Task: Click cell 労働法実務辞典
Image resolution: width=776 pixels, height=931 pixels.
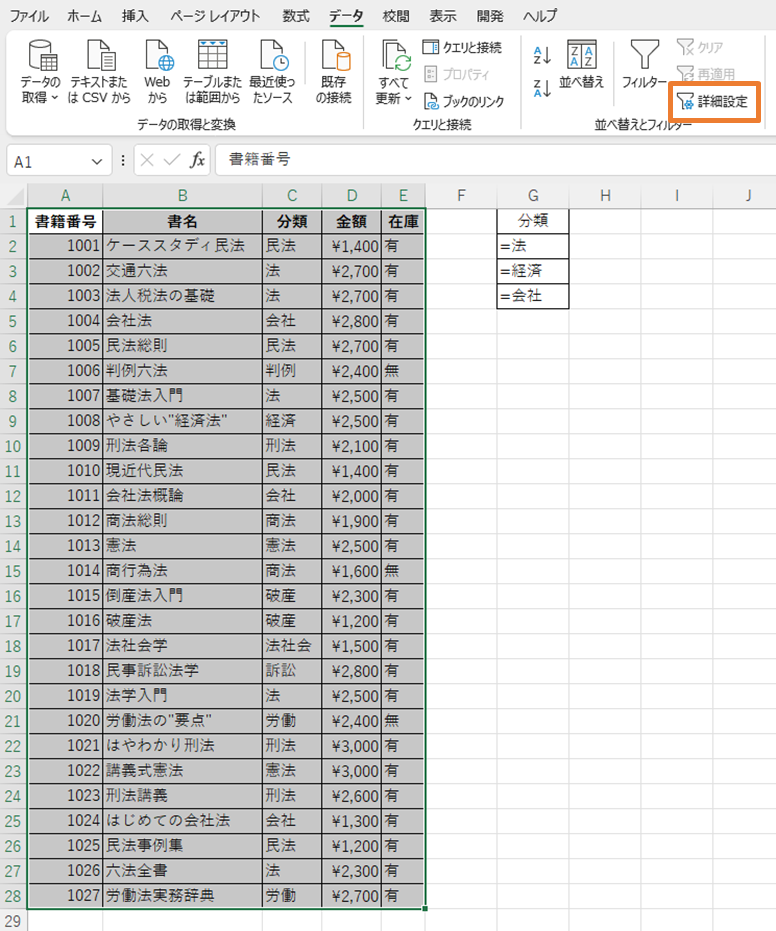Action: (183, 895)
